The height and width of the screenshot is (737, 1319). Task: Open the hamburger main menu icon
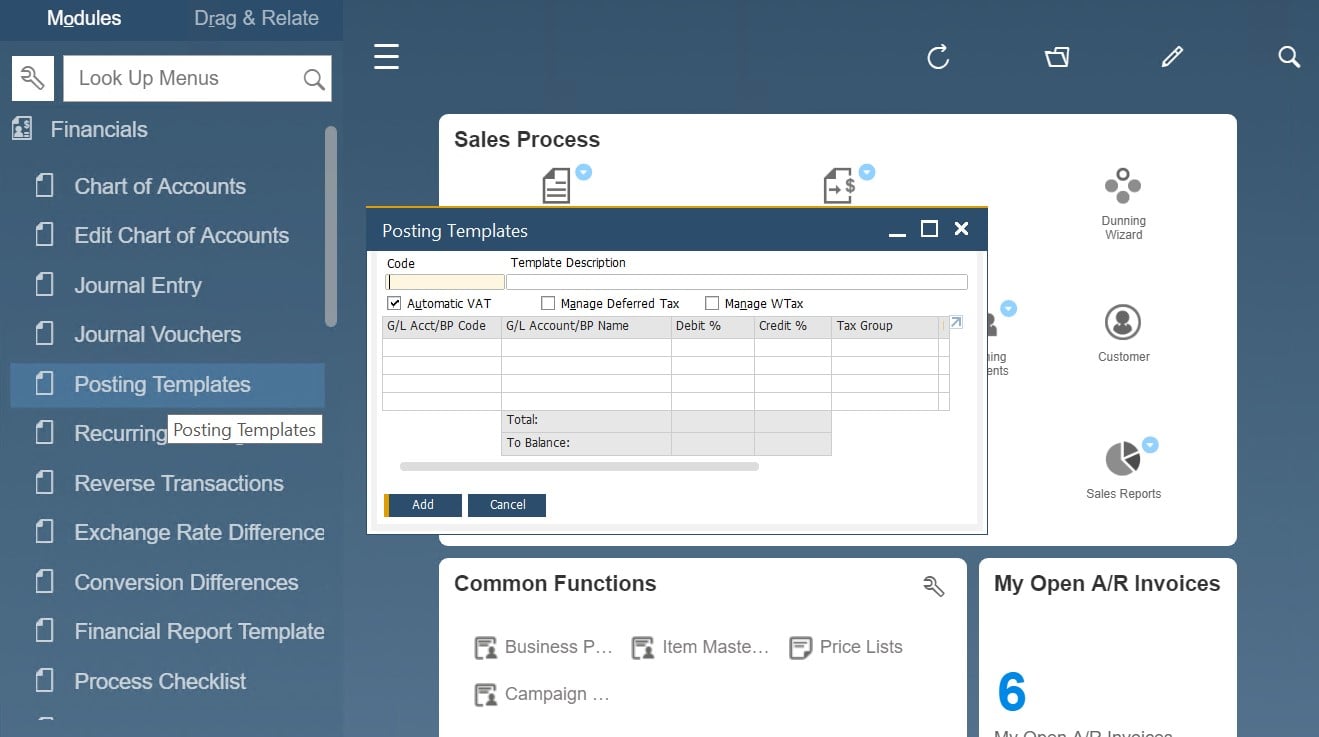(386, 57)
